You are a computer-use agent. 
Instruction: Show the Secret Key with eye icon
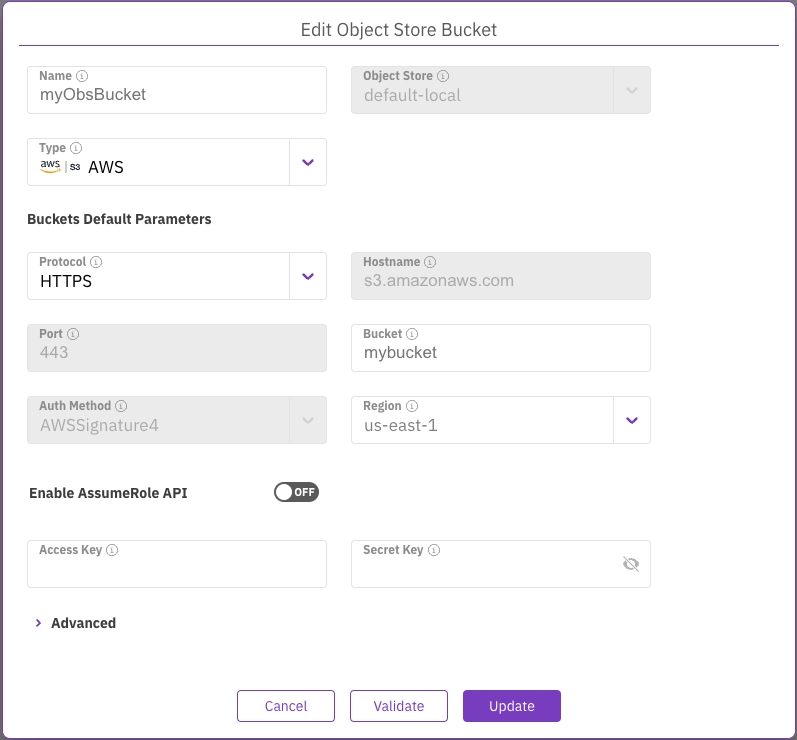pos(630,564)
